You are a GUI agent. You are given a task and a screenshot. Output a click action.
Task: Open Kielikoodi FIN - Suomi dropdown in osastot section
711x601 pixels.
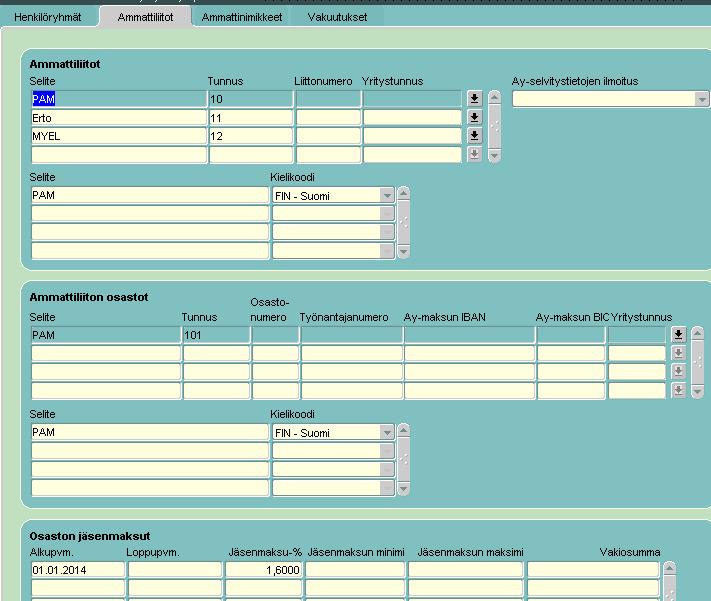coord(387,432)
